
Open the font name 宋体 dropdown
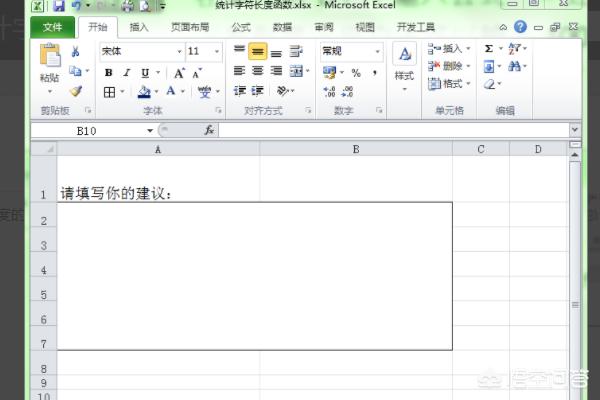139,50
